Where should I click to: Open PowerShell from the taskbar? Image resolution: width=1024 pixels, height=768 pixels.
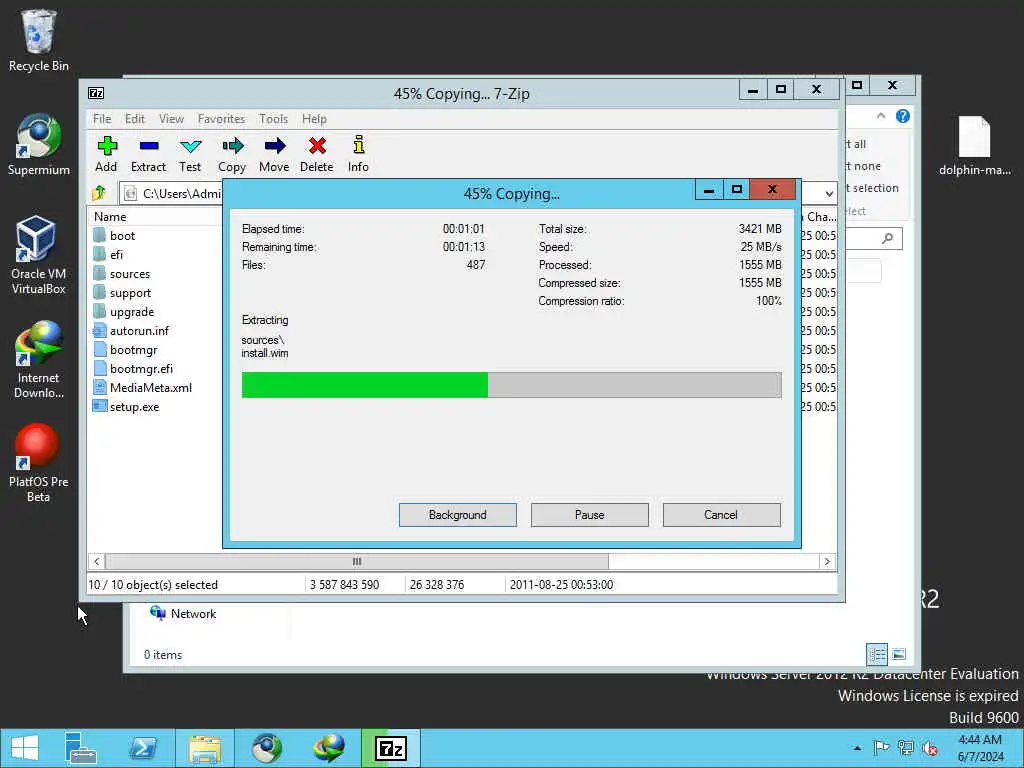tap(143, 748)
